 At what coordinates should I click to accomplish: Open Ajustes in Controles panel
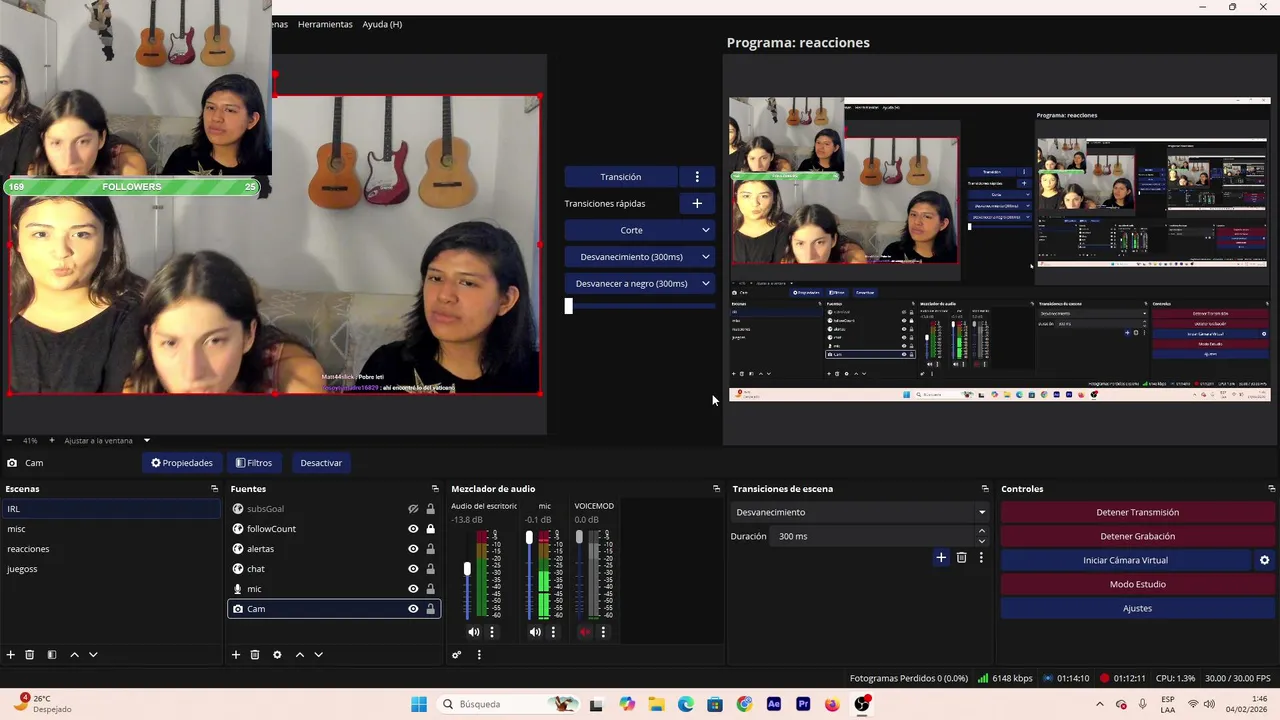(1137, 608)
